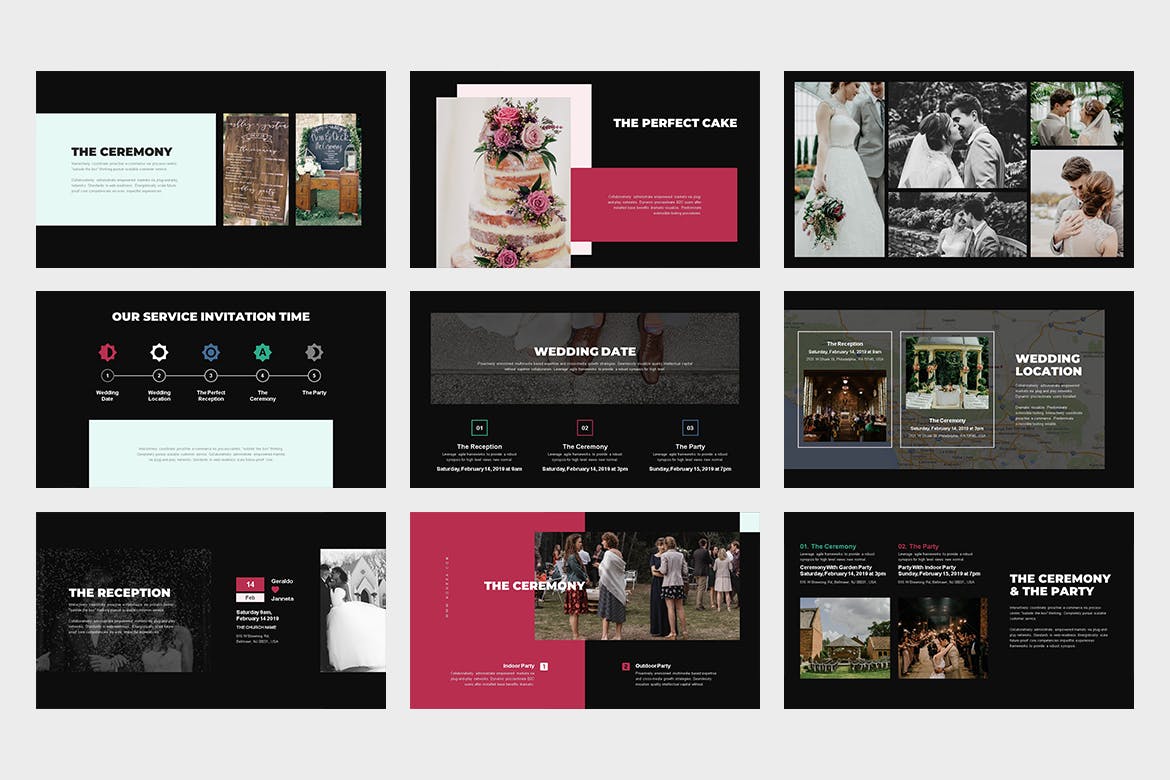This screenshot has width=1170, height=780.
Task: Click the green '01. The Ceremony' heading
Action: 828,547
